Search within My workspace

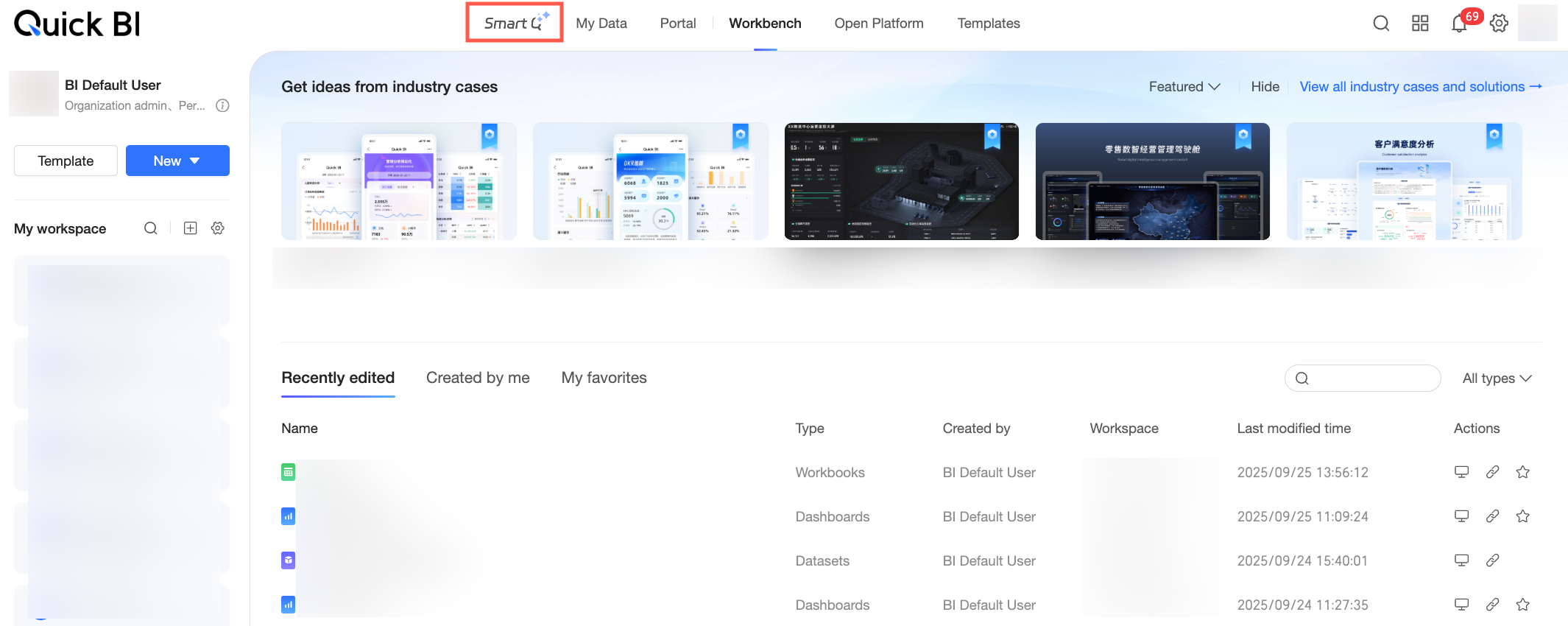click(x=151, y=228)
